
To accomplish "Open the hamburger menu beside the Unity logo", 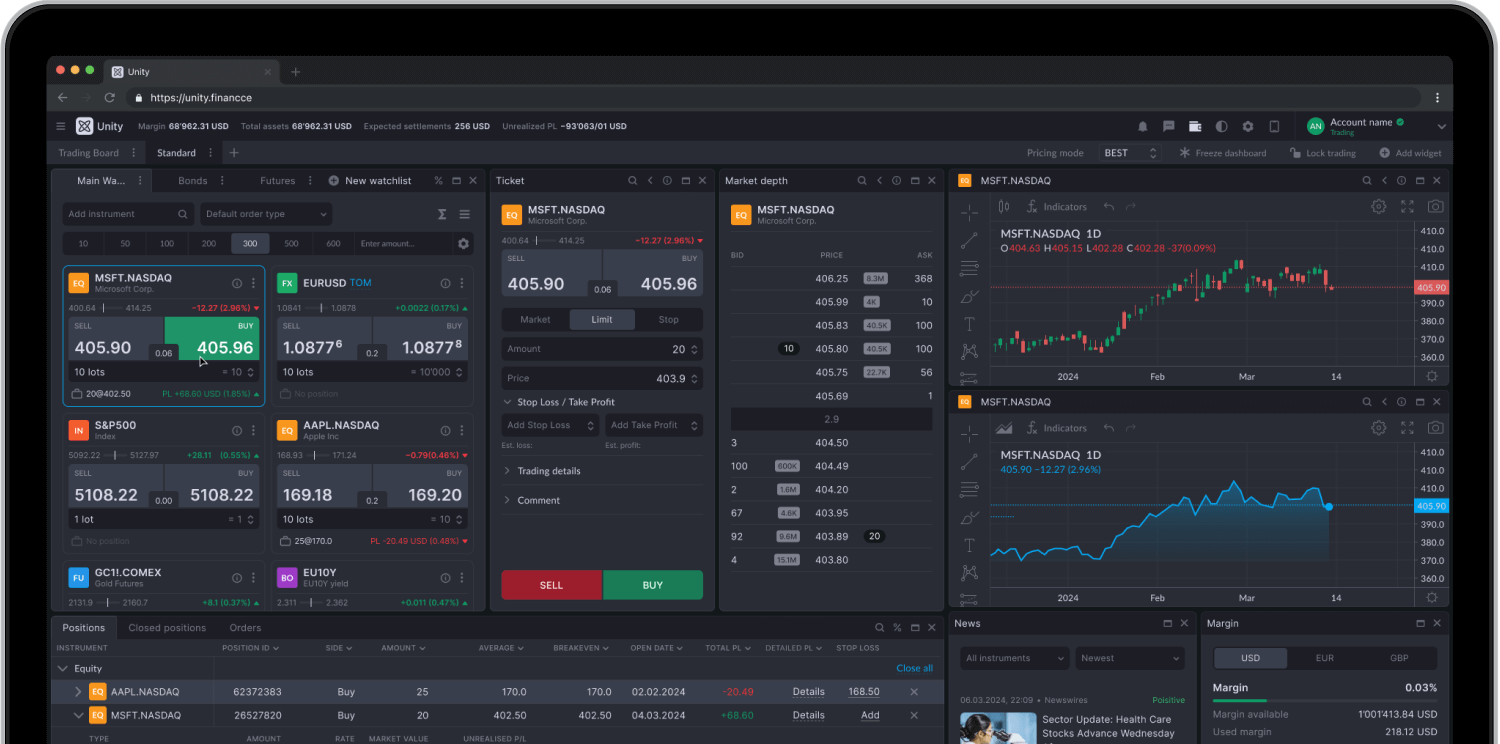I will [61, 127].
